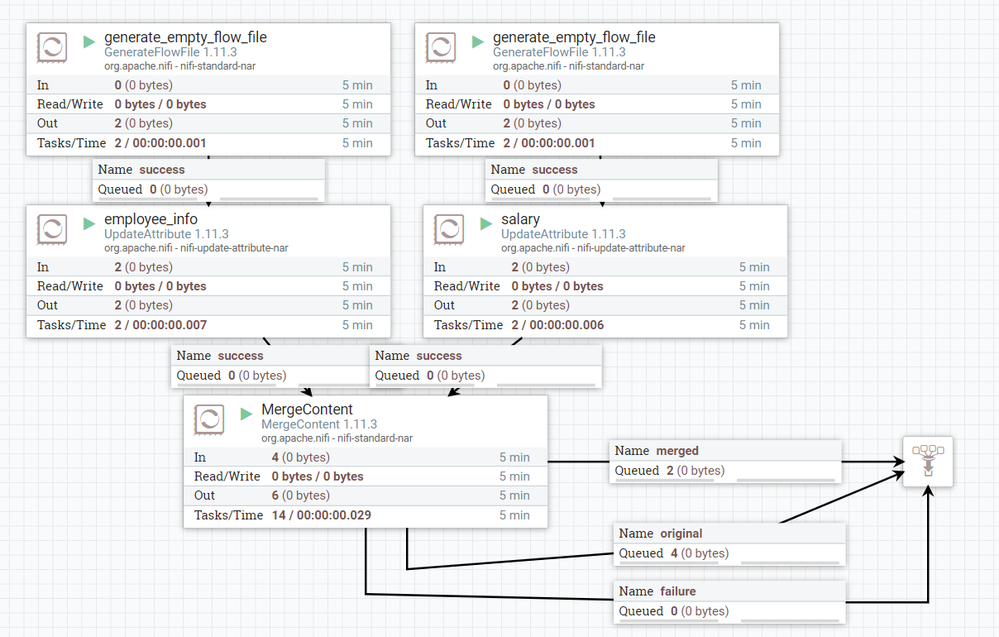Click the salary processor name text
This screenshot has height=637, width=999.
pos(521,219)
